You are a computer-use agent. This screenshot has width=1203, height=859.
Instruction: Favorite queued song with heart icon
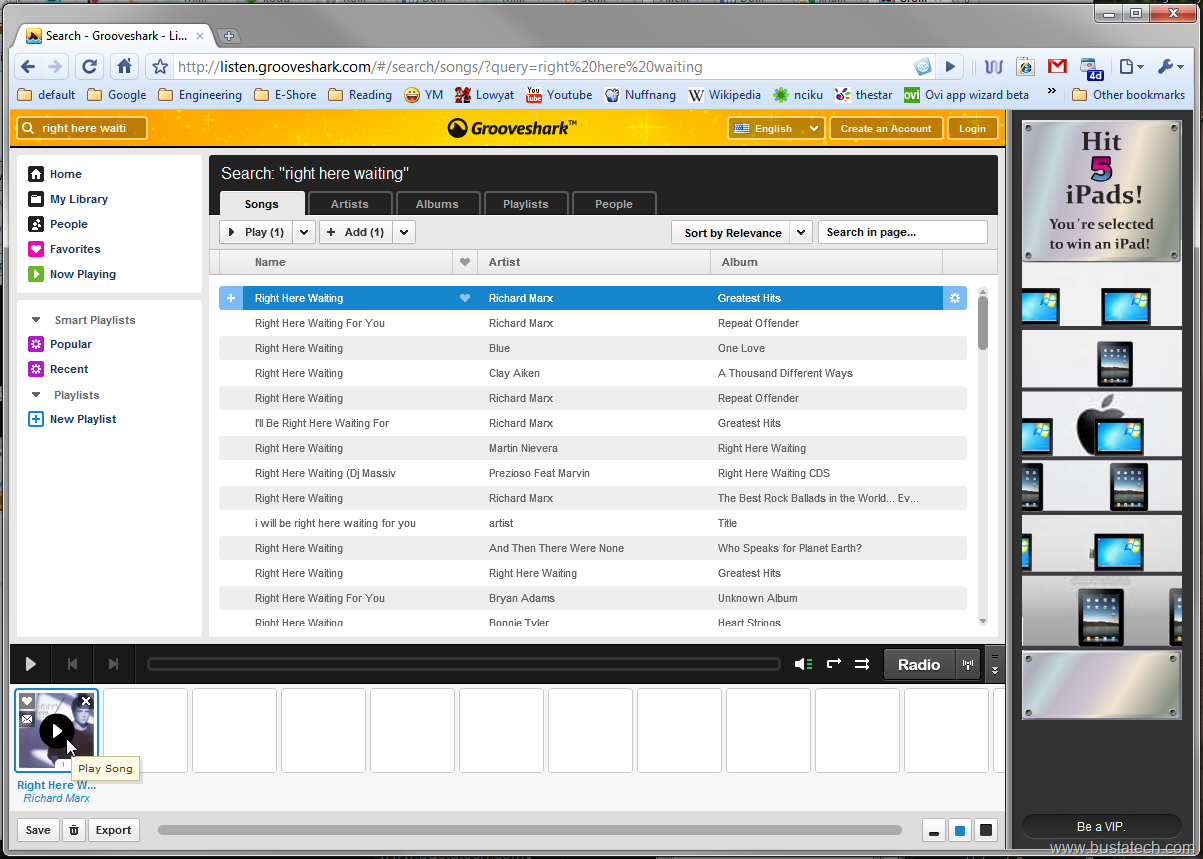coord(27,701)
